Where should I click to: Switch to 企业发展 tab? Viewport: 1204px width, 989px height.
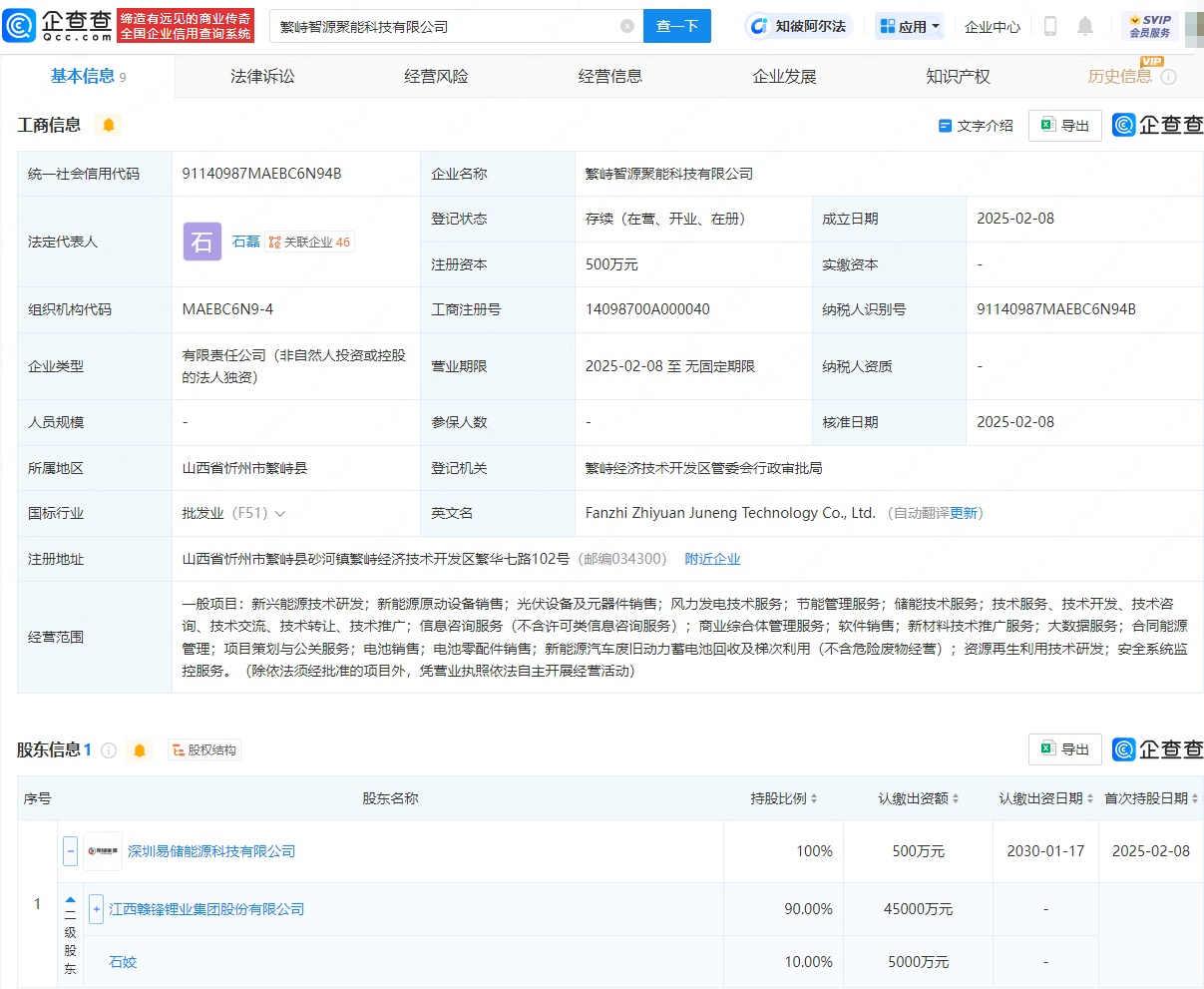pos(784,76)
